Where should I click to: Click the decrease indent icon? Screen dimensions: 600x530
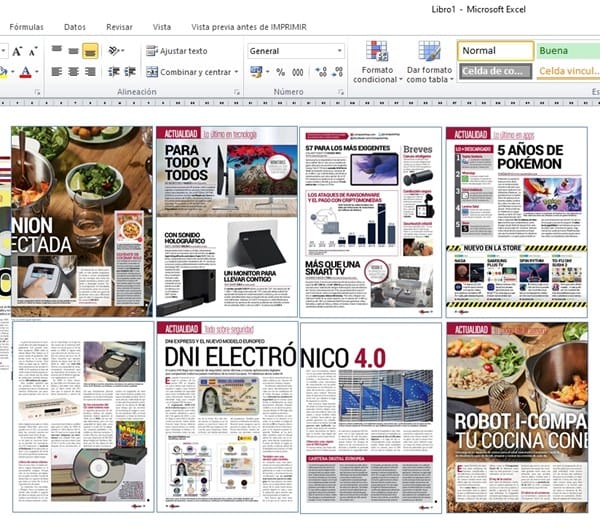(x=114, y=72)
